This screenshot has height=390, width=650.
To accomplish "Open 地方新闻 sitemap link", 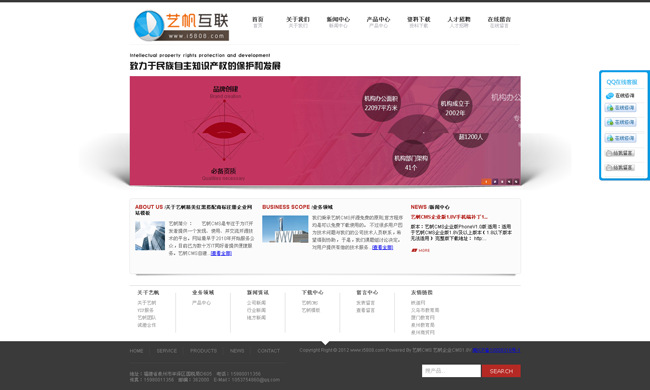I will 256,317.
